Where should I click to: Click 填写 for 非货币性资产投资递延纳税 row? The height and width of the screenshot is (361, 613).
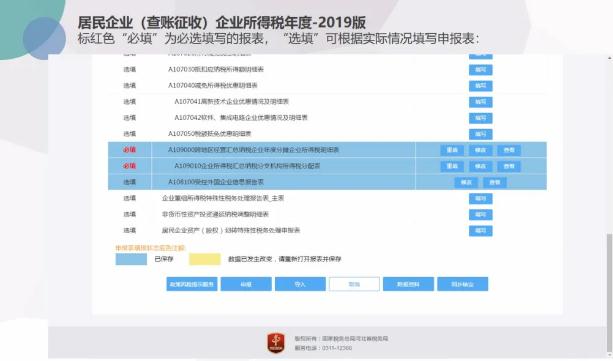[x=480, y=215]
